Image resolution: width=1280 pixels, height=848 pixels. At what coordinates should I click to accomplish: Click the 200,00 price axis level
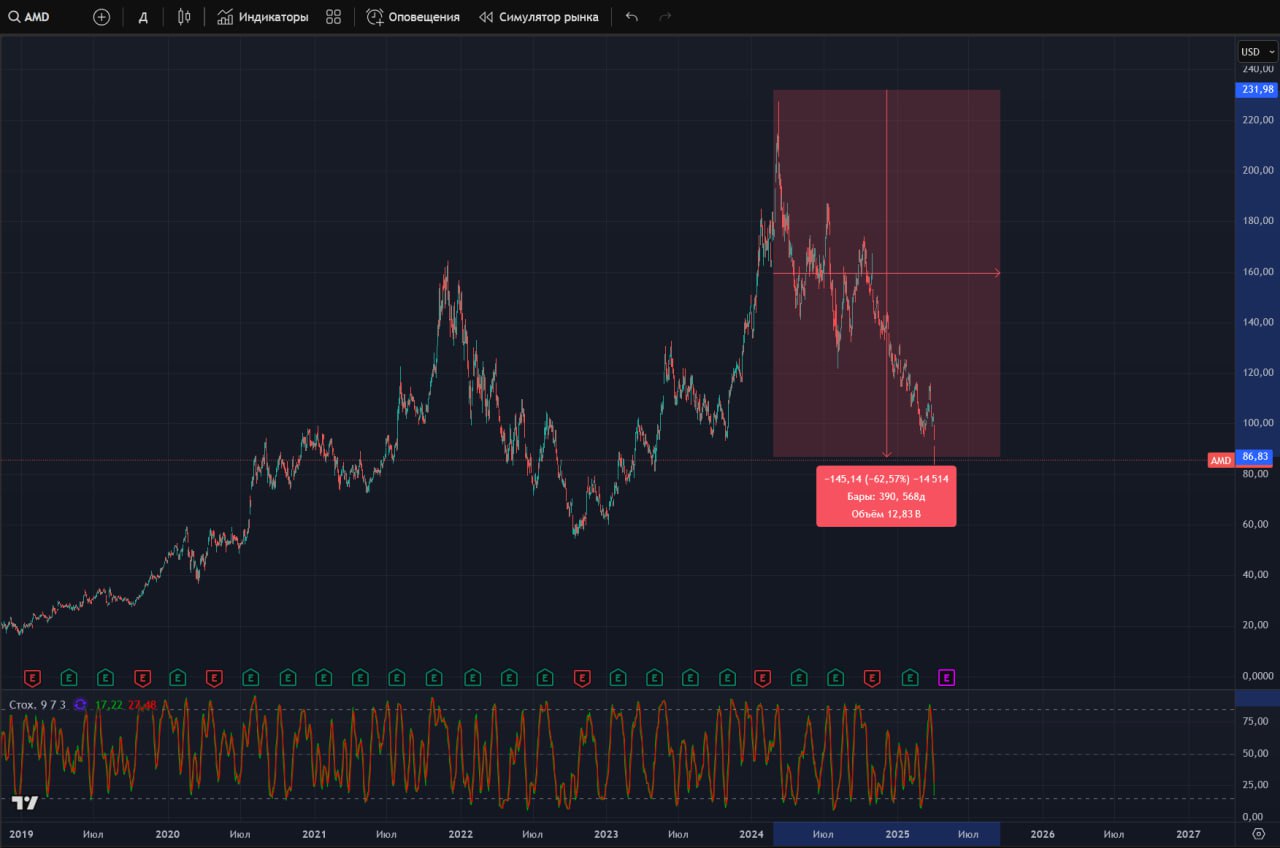pyautogui.click(x=1257, y=171)
